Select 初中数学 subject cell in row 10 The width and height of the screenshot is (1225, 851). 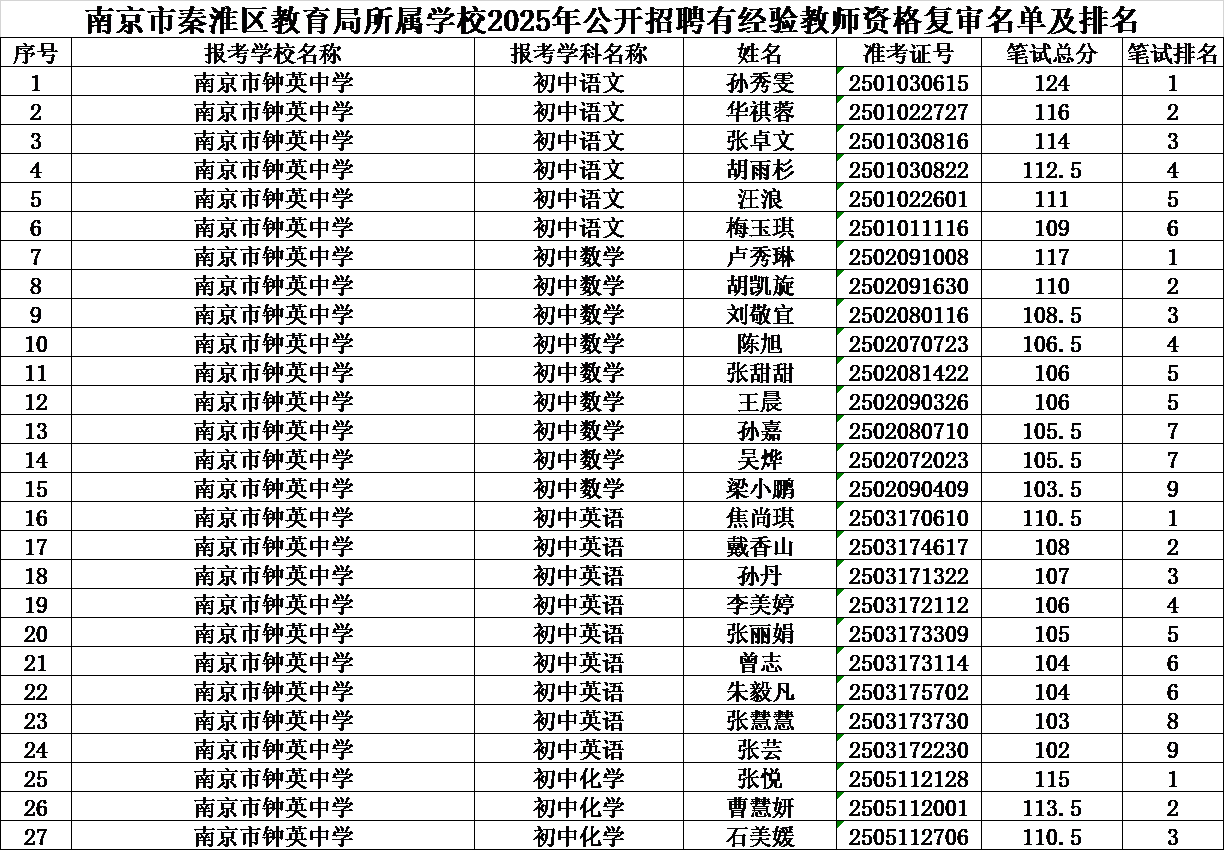(x=578, y=344)
